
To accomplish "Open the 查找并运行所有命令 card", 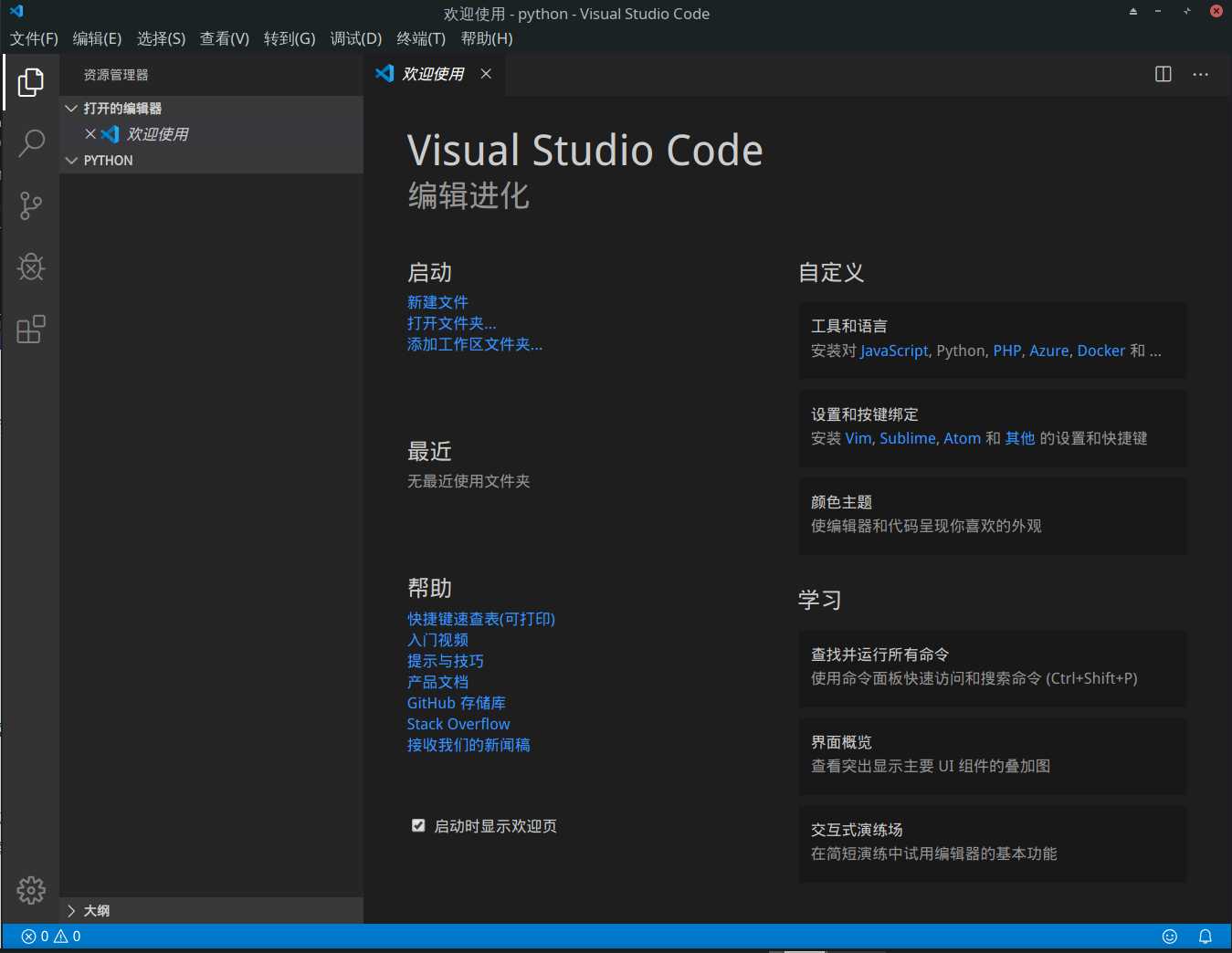I will [993, 667].
